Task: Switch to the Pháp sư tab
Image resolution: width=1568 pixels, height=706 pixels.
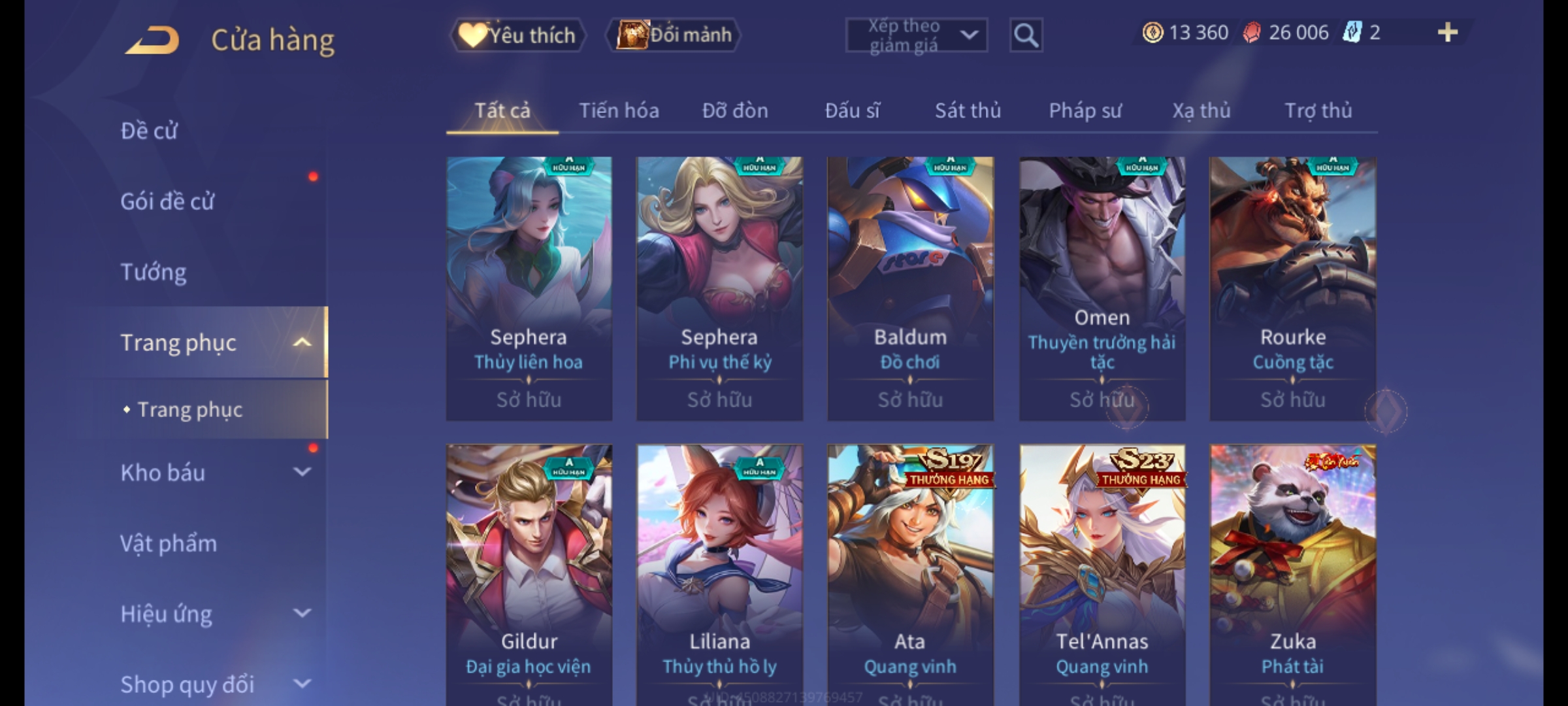Action: pos(1085,110)
